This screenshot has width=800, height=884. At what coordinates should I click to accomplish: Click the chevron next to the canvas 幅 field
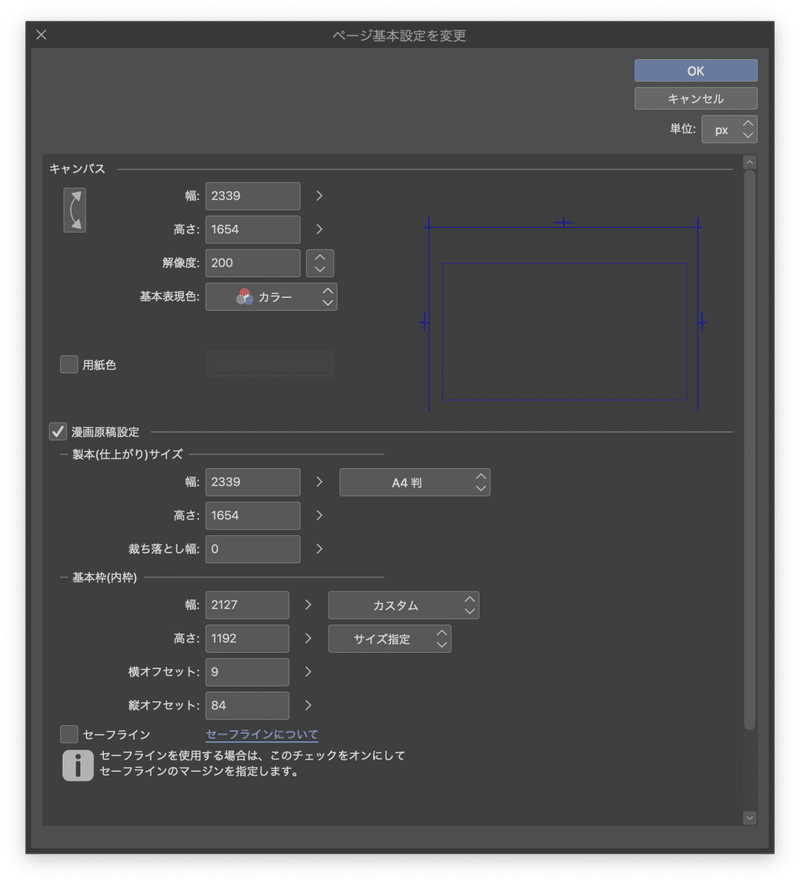tap(318, 196)
